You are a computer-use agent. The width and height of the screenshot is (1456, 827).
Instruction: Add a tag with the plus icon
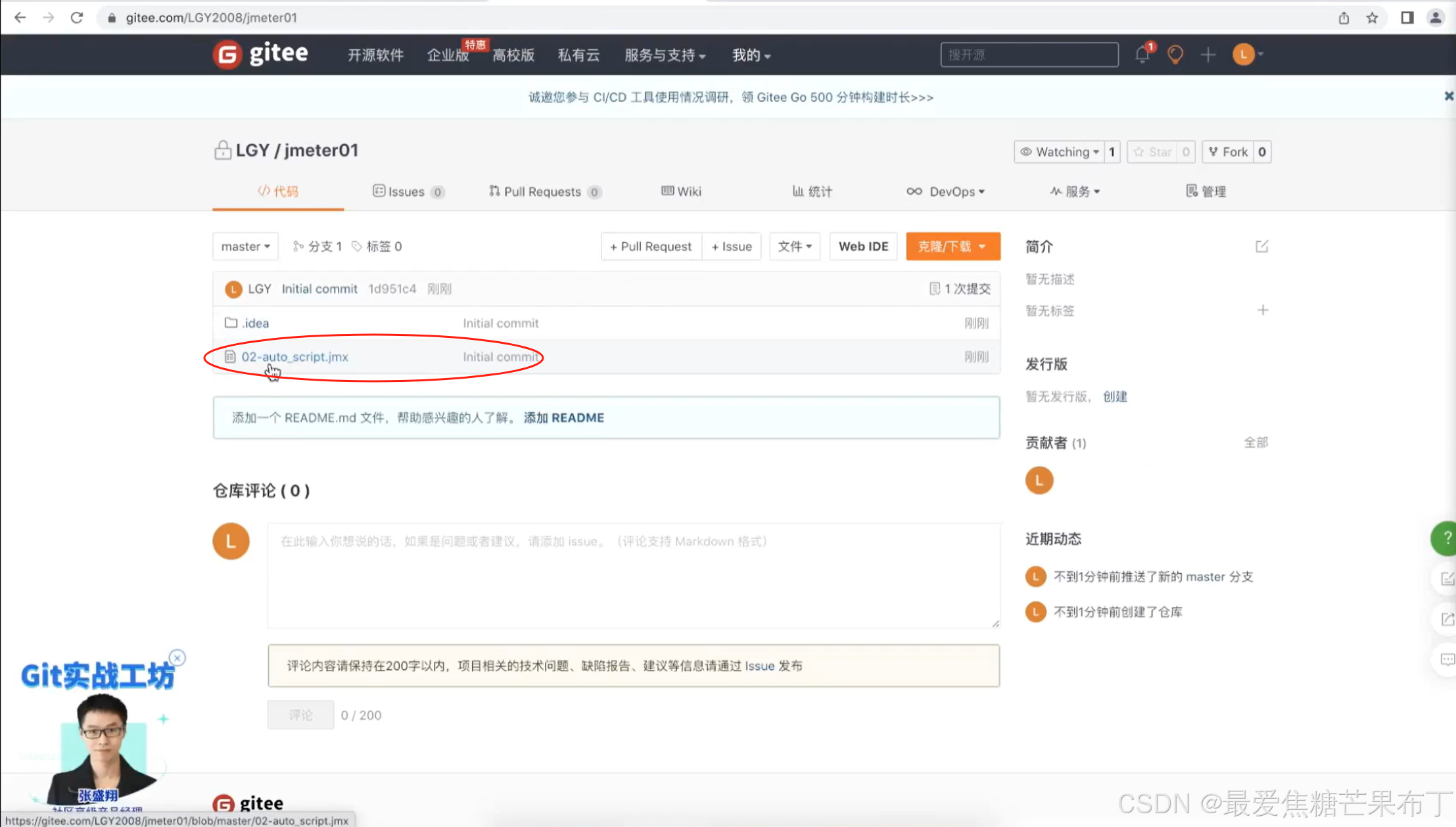(1262, 310)
